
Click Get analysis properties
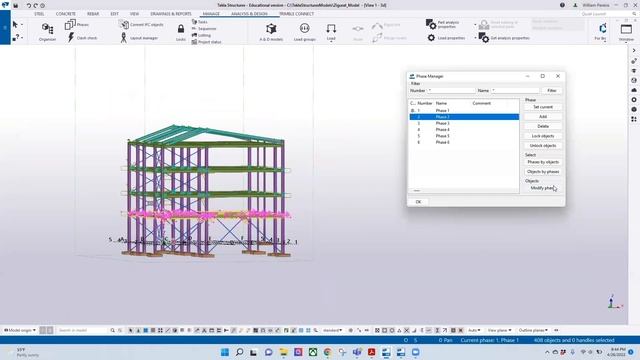(504, 38)
